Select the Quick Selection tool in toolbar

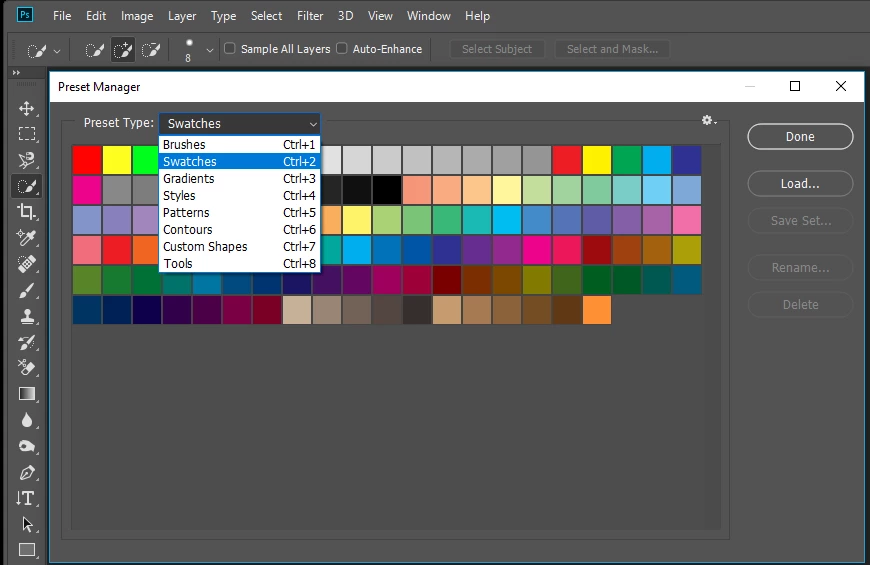(26, 186)
